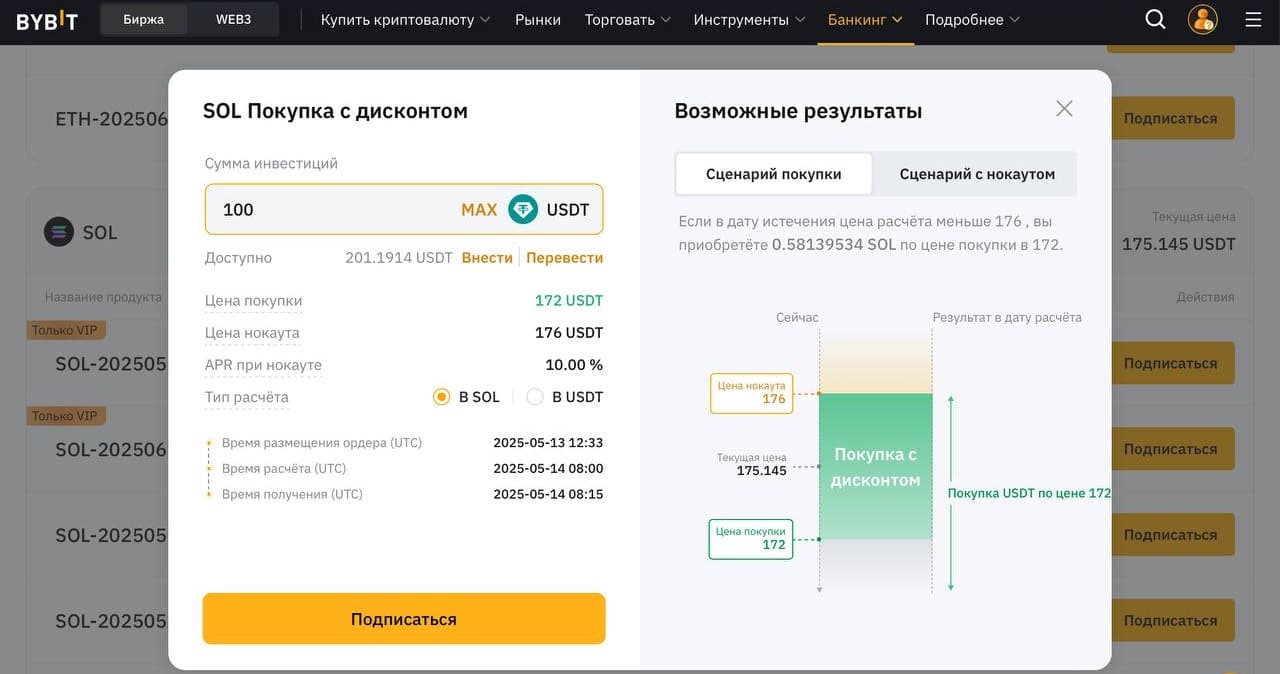Screen dimensions: 1280x674
Task: Click the order time 2025-05-13 12:33
Action: (548, 442)
